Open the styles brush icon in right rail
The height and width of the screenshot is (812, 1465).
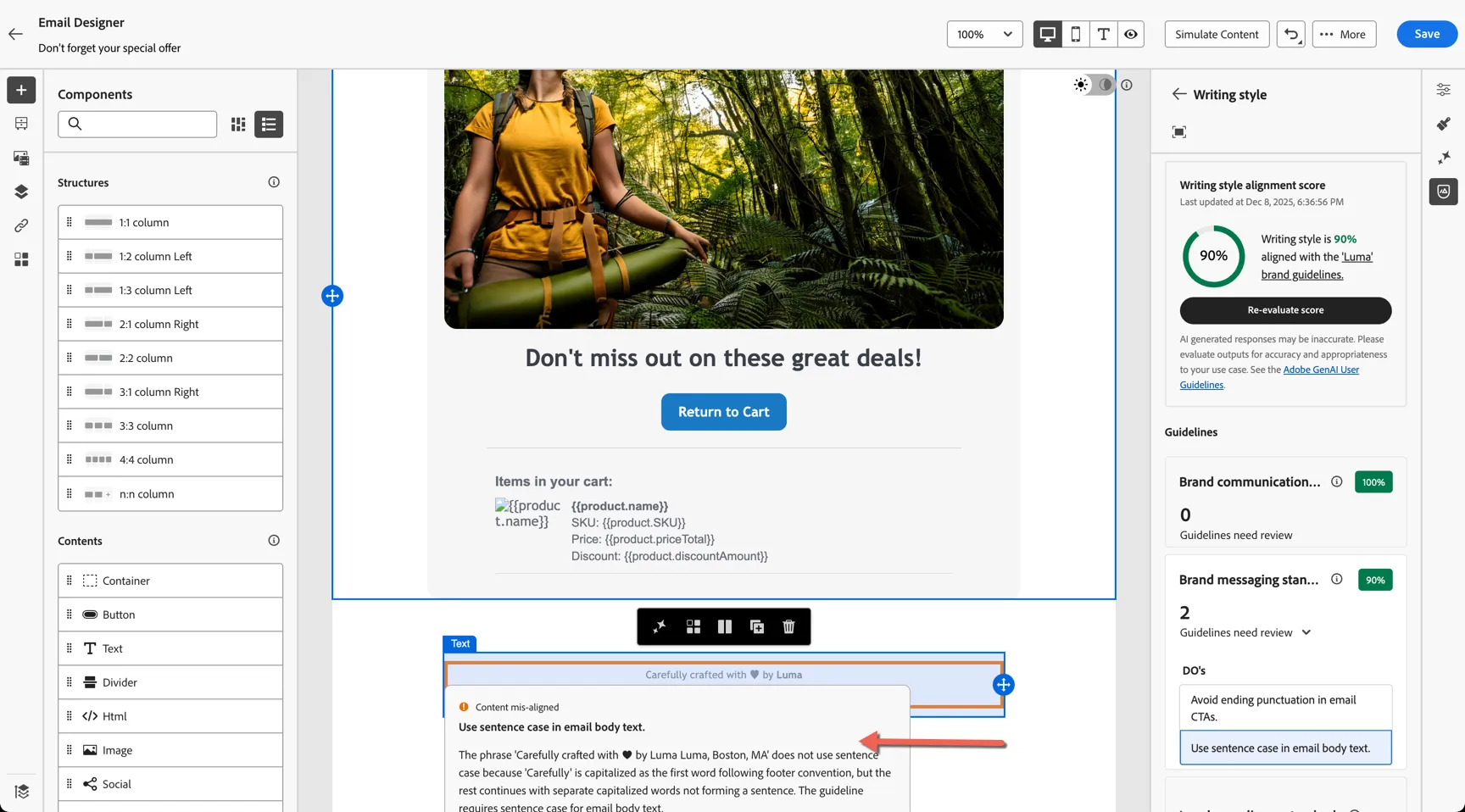click(1444, 124)
